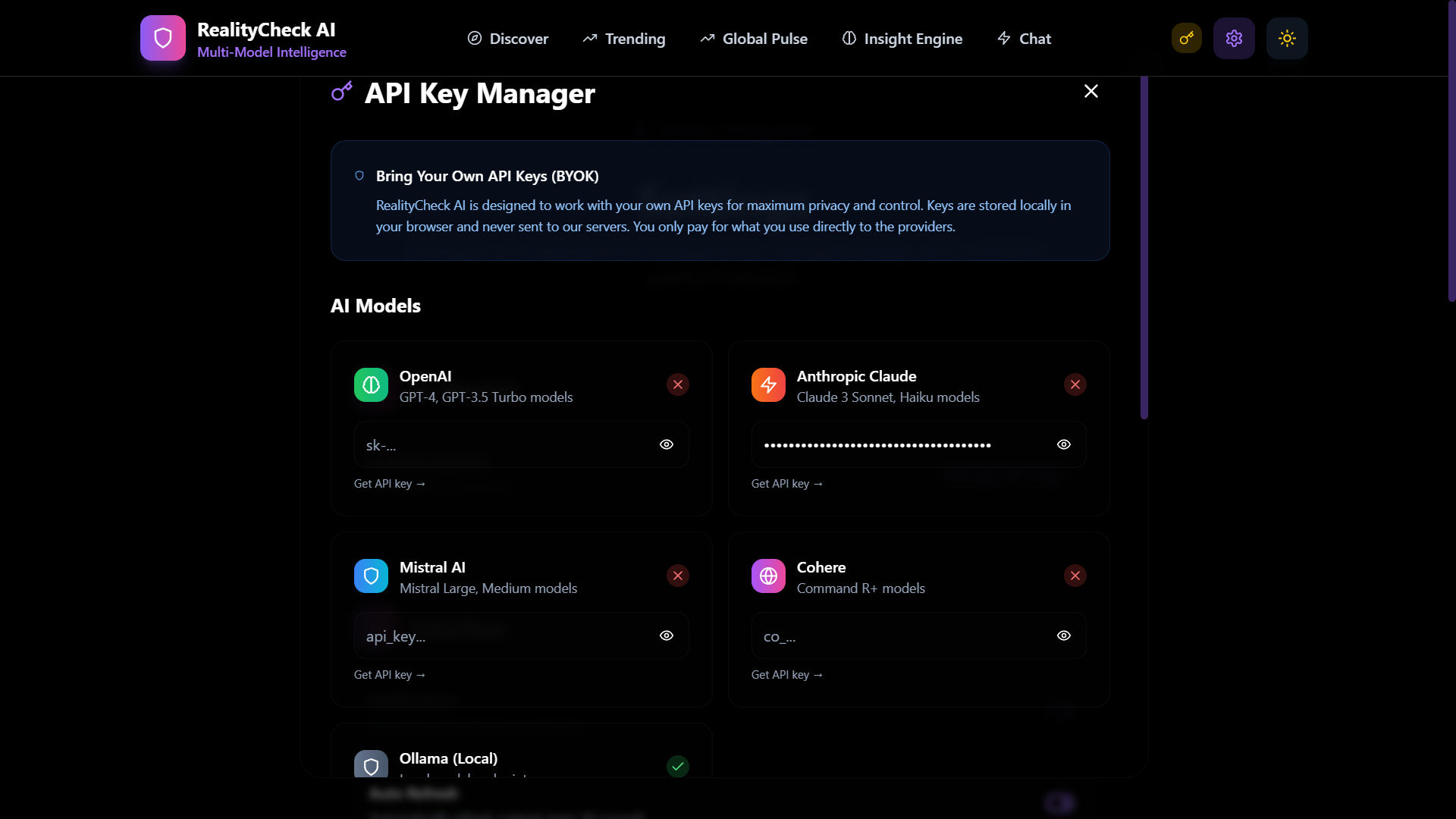Screen dimensions: 1456x819
Task: Click the Mistral AI shield icon
Action: coord(371,576)
